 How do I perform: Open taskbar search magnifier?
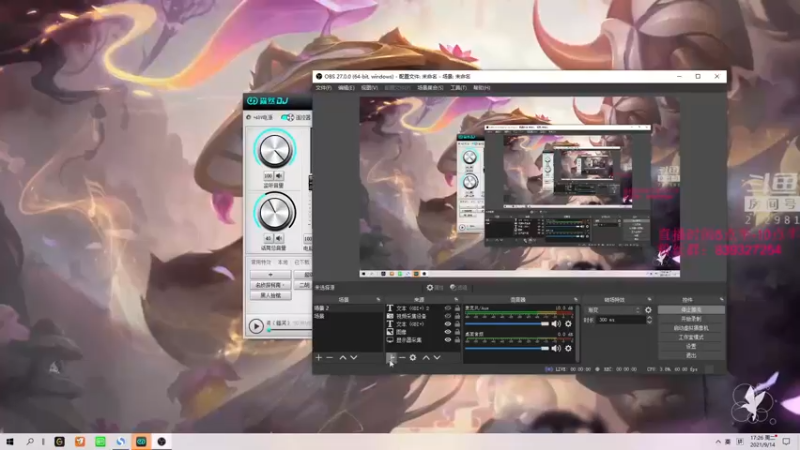pos(30,441)
